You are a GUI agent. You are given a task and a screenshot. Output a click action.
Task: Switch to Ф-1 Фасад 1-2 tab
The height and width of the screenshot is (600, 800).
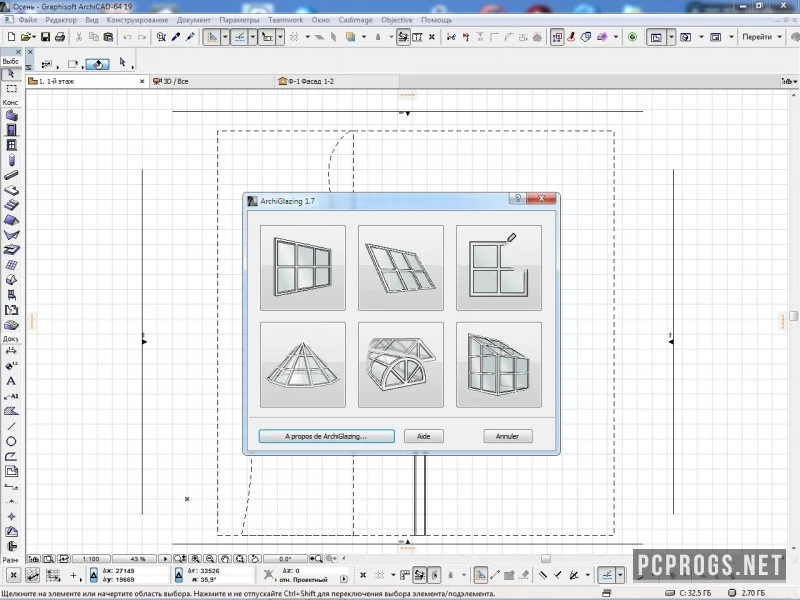[x=337, y=81]
